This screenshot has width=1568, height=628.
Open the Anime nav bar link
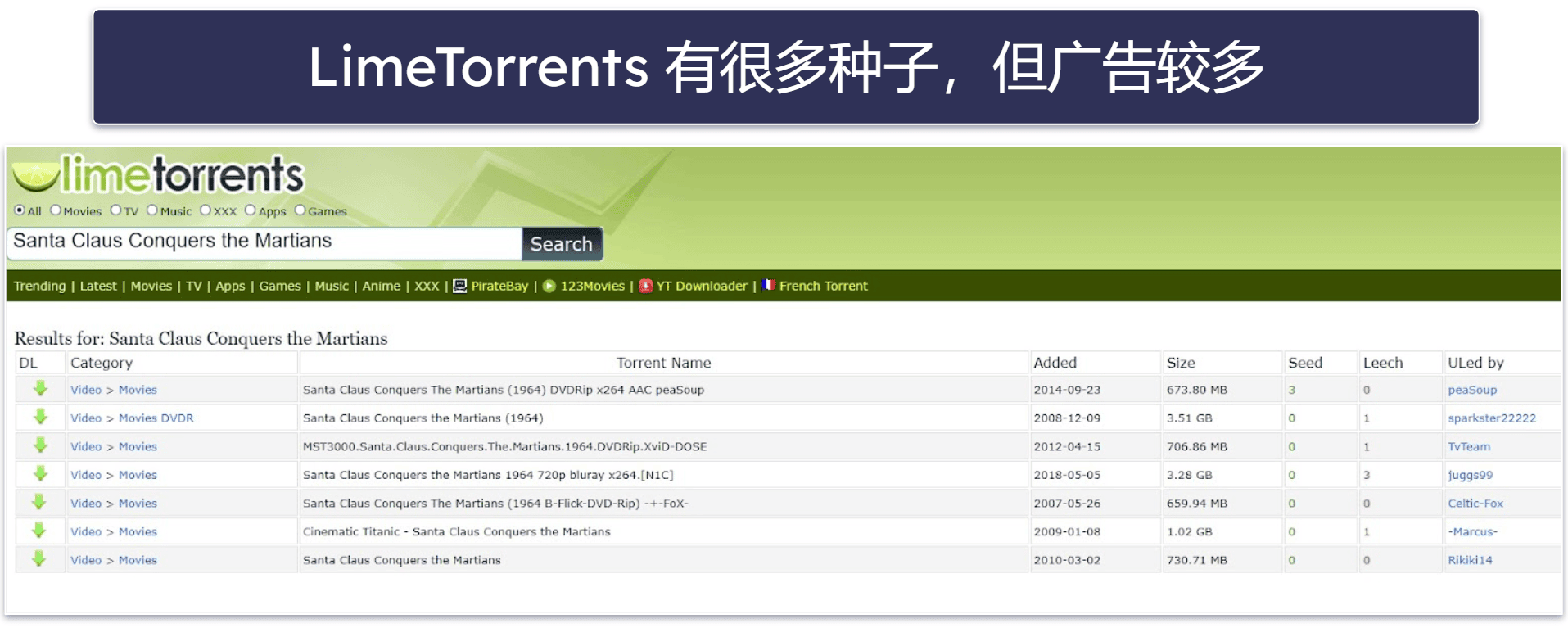point(382,286)
